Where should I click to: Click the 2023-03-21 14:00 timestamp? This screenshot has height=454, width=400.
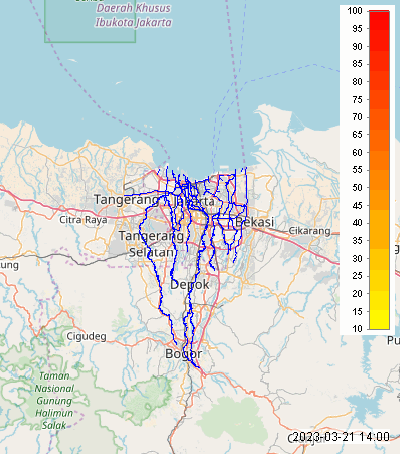(341, 437)
